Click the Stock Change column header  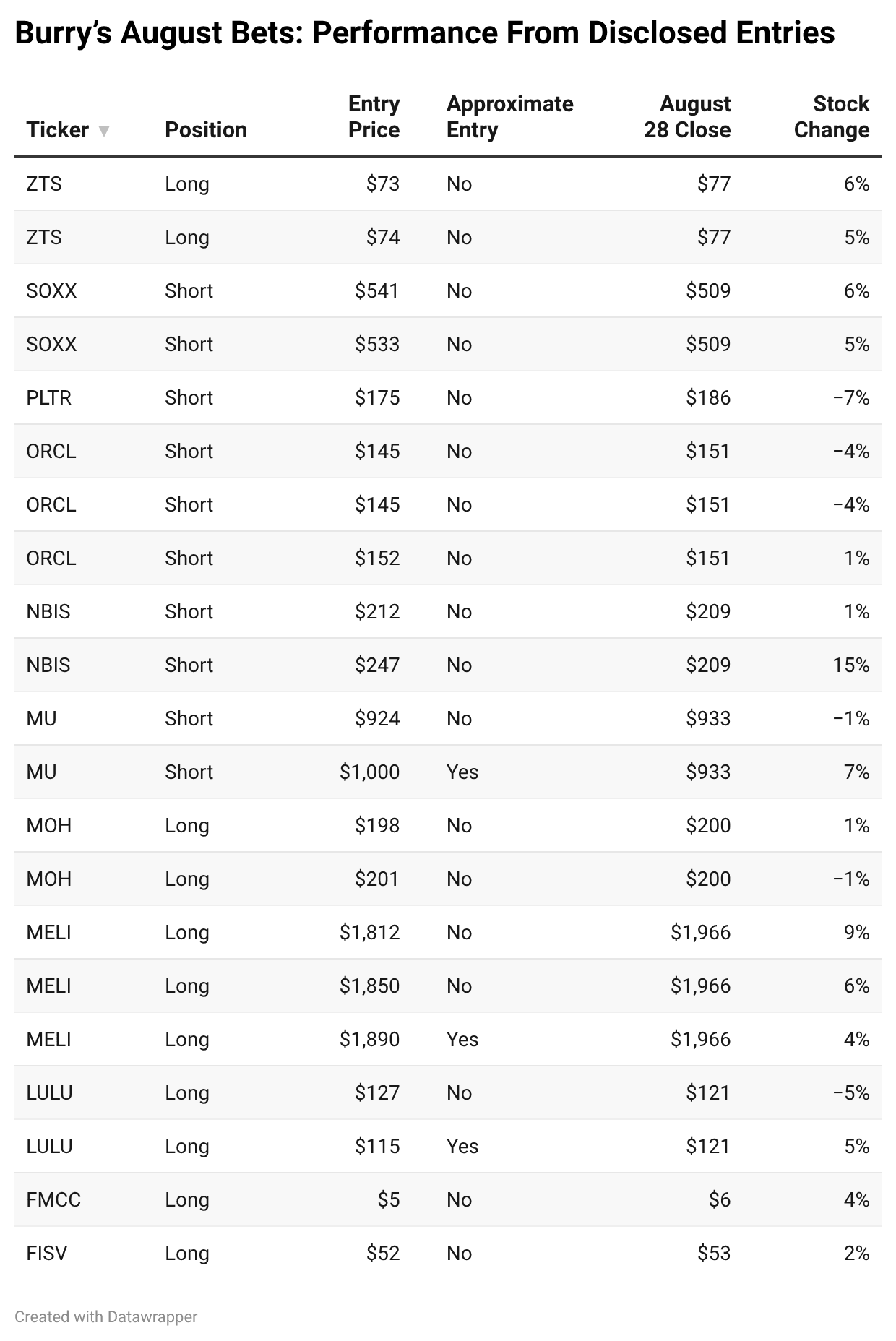tap(832, 117)
